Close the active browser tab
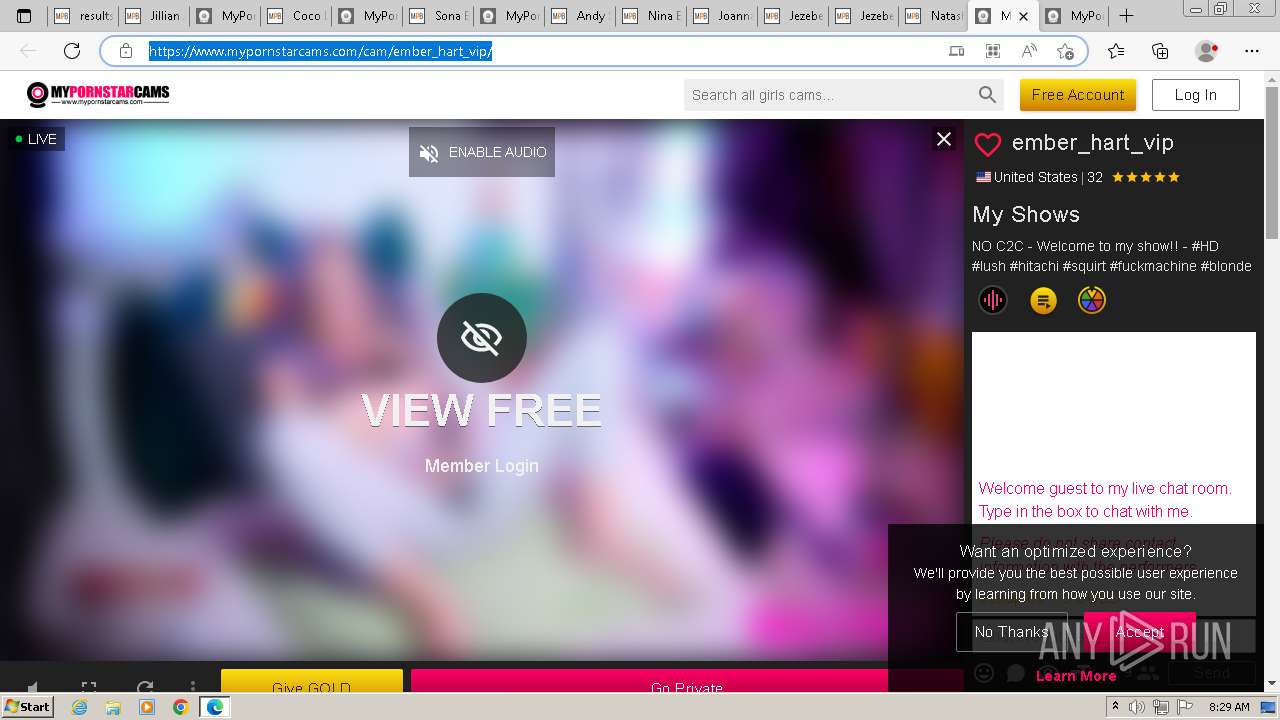Viewport: 1280px width, 720px height. 1023,16
